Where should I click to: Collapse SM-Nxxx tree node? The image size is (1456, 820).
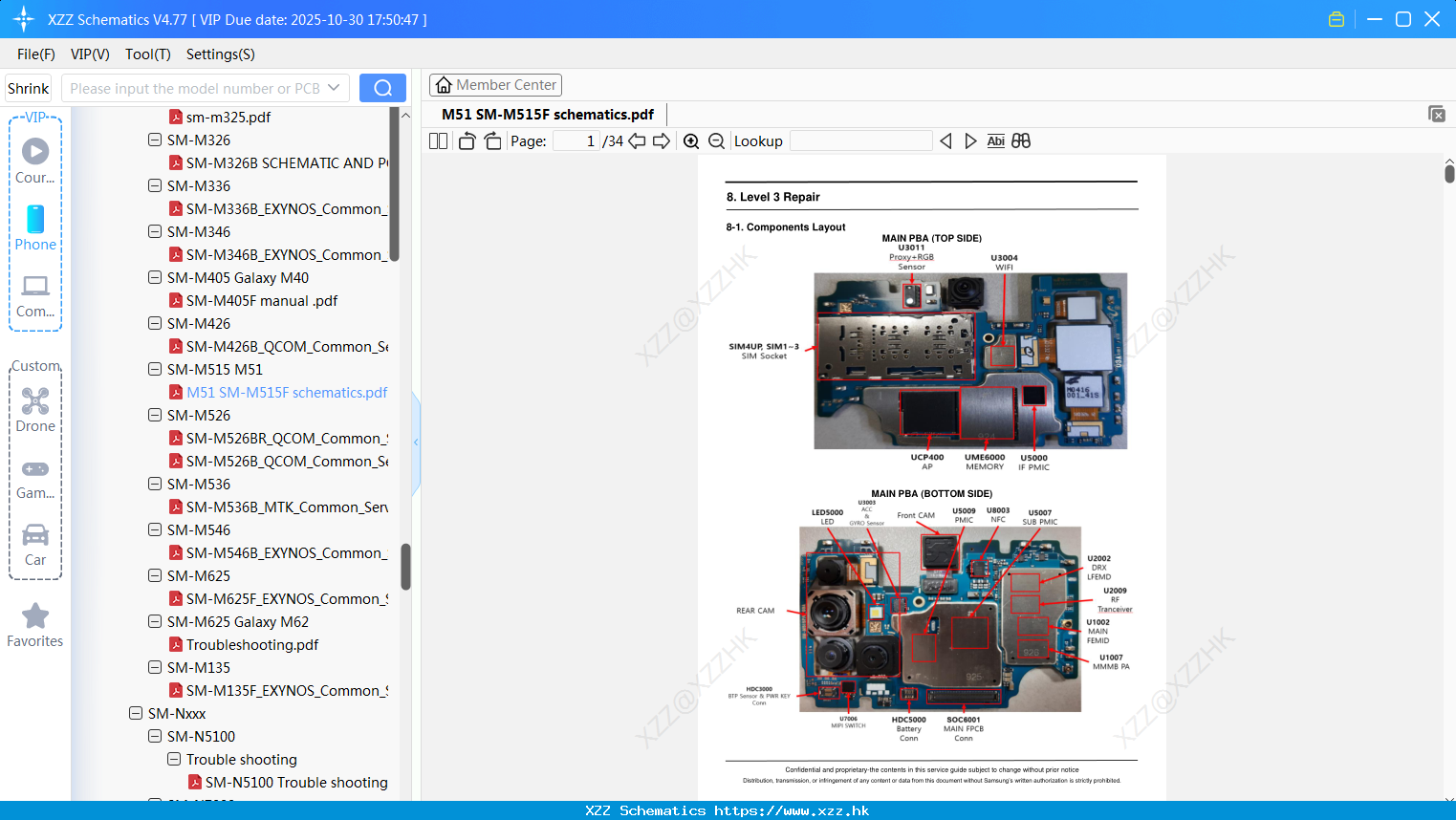(136, 713)
